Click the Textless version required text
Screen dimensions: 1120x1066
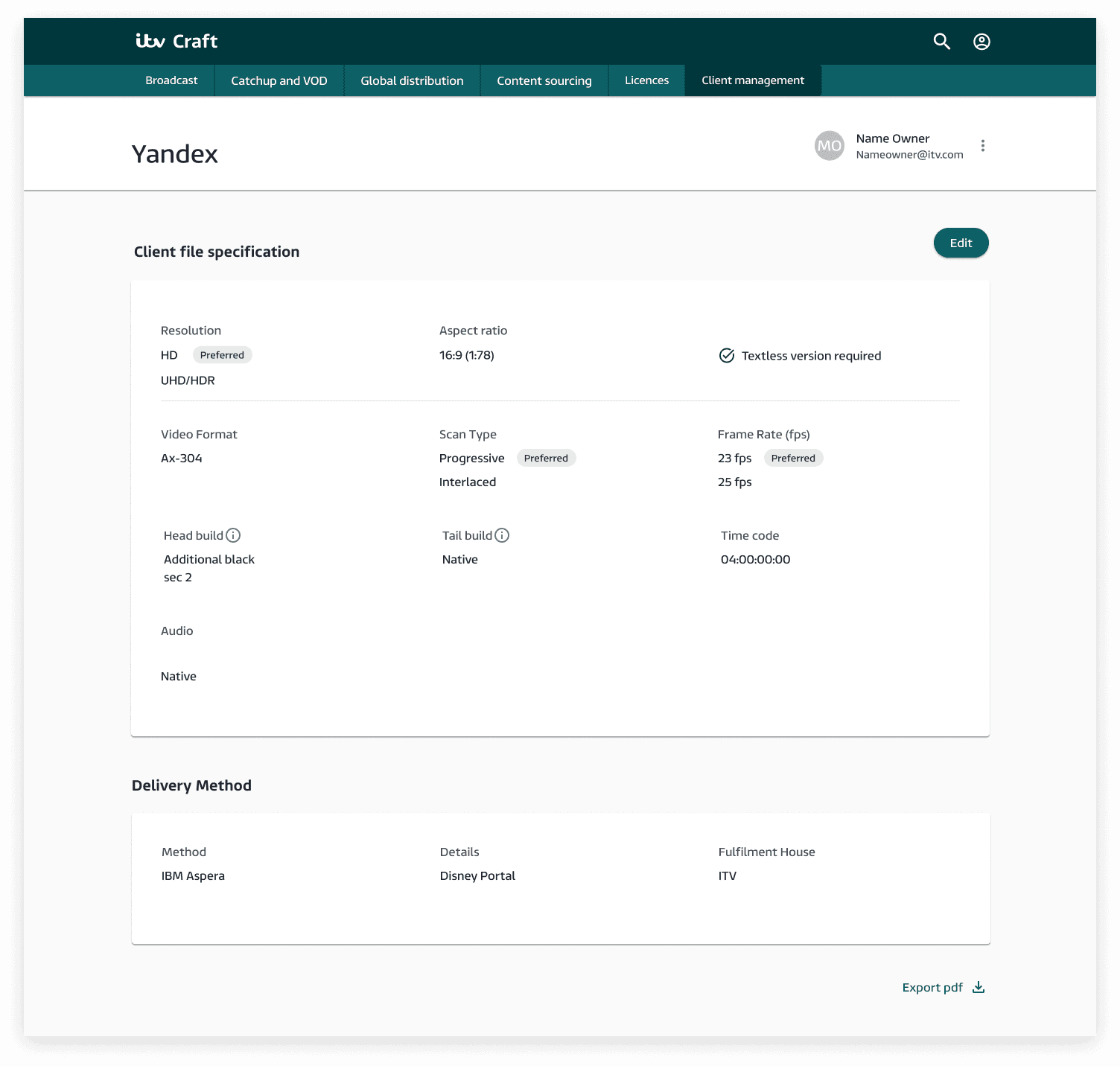811,356
